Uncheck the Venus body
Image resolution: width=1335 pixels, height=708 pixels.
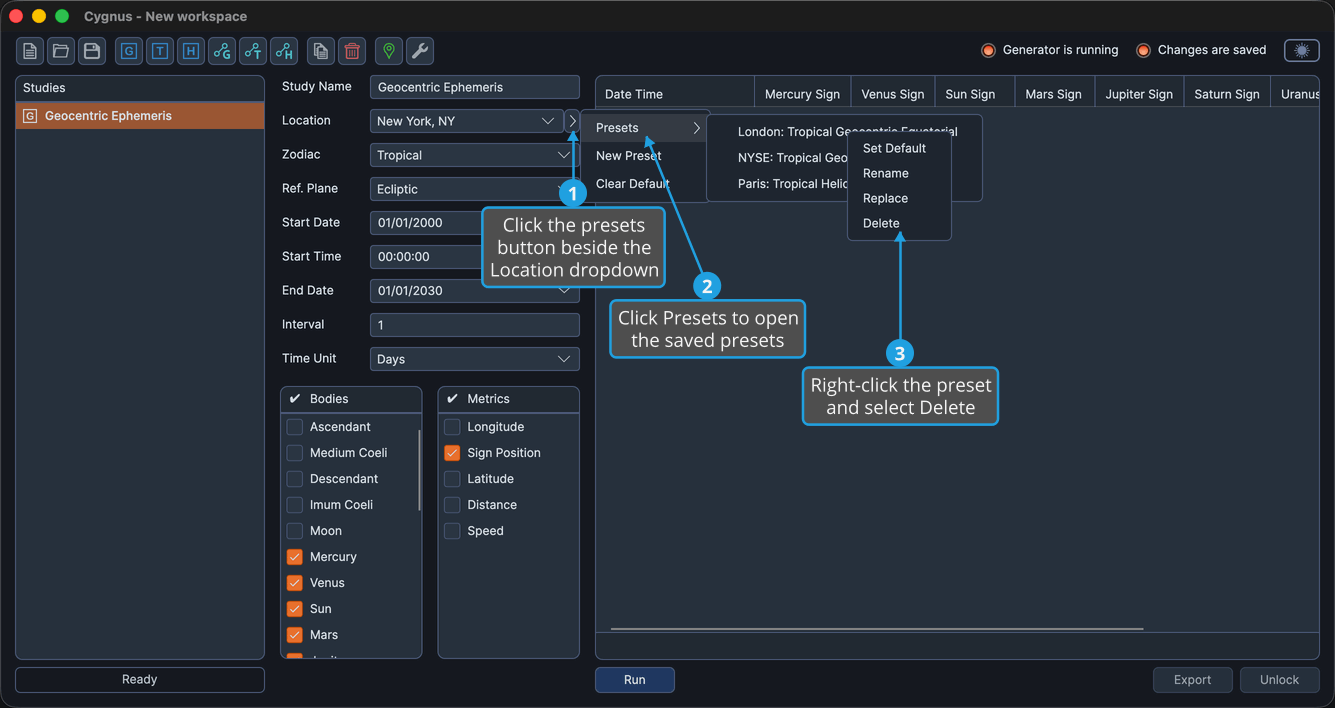pos(295,583)
